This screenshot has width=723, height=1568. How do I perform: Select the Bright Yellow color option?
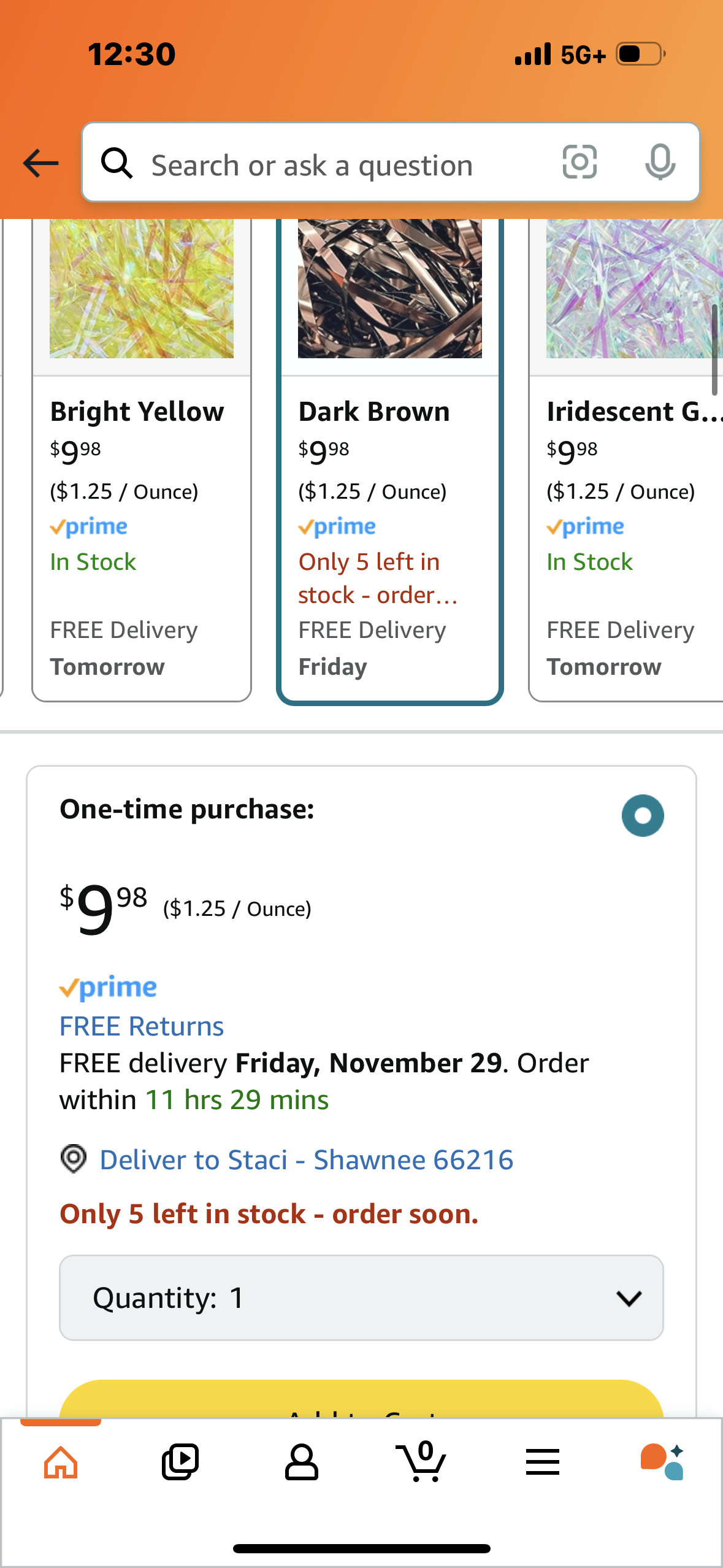coord(142,460)
